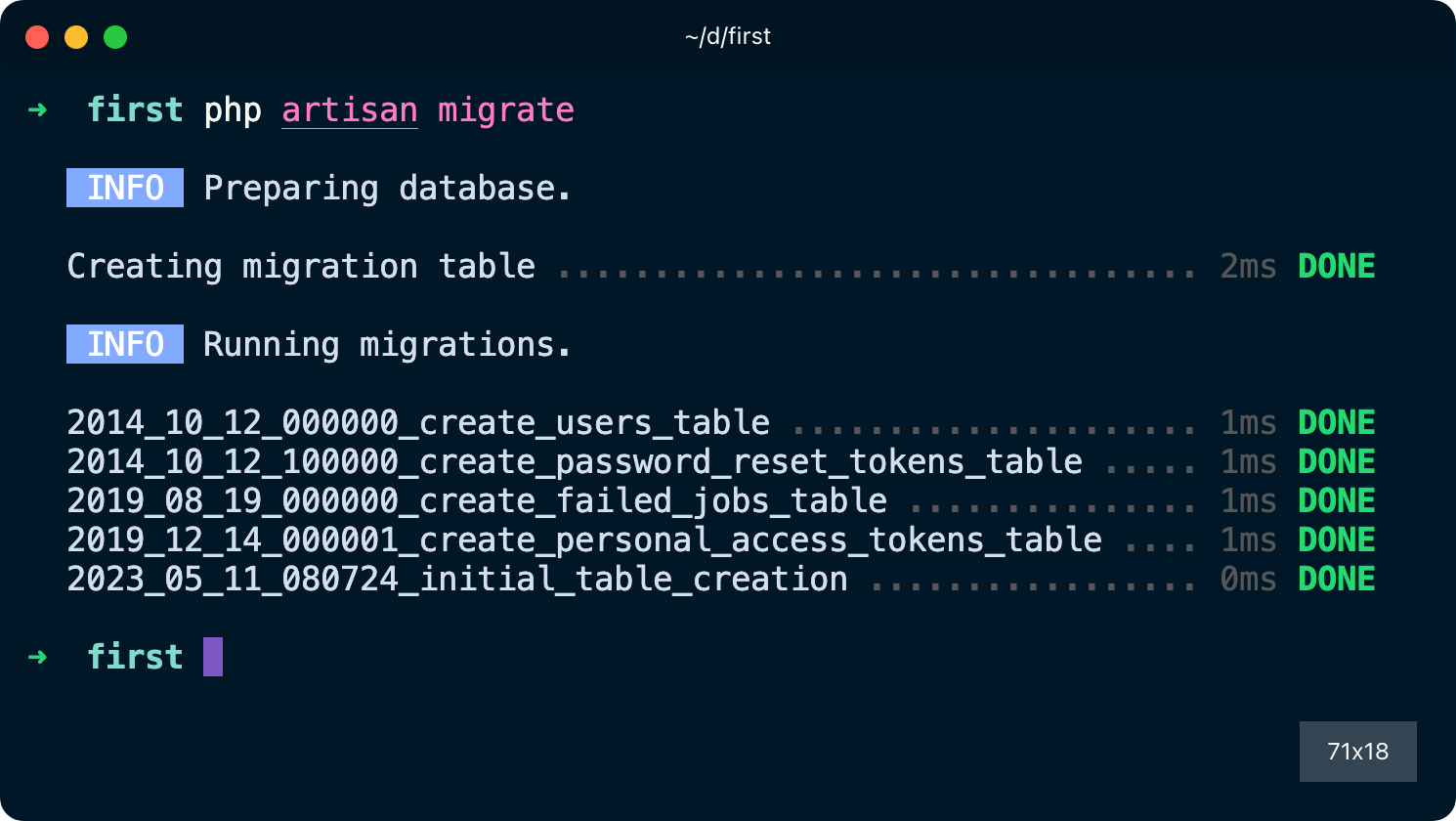Click the red close window button
The width and height of the screenshot is (1456, 821).
point(37,37)
